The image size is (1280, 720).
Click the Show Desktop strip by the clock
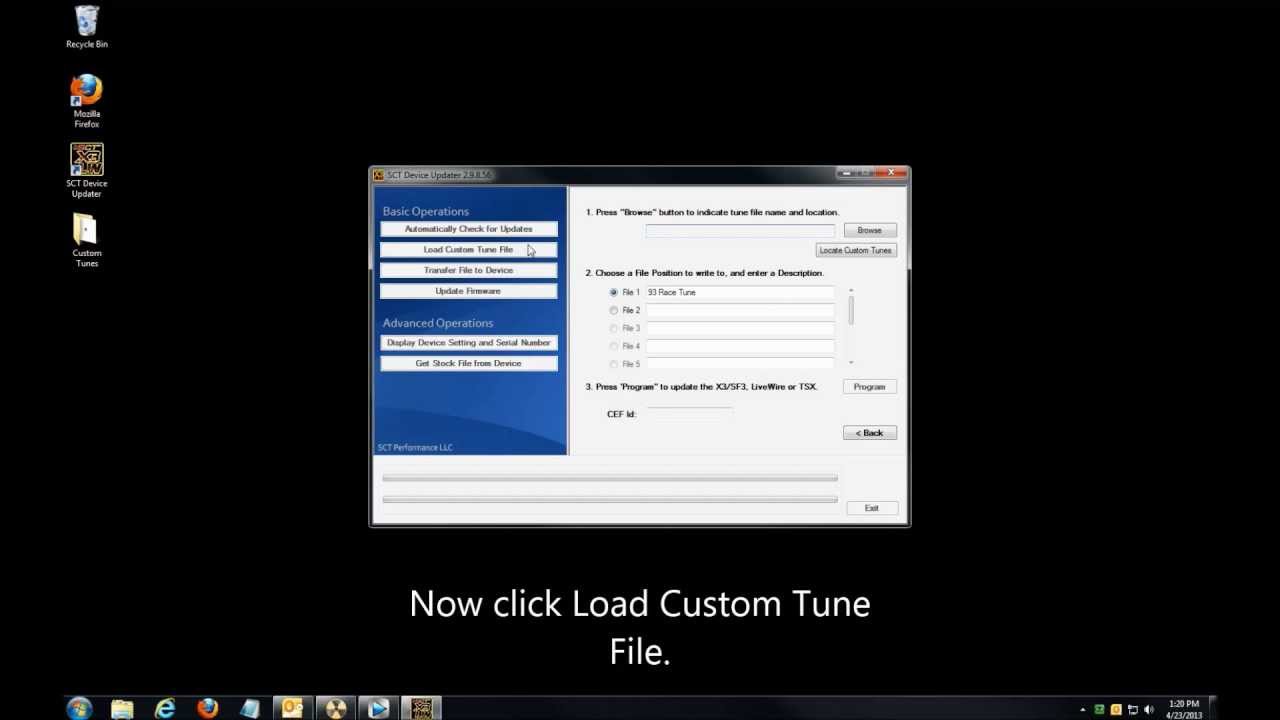click(1212, 709)
